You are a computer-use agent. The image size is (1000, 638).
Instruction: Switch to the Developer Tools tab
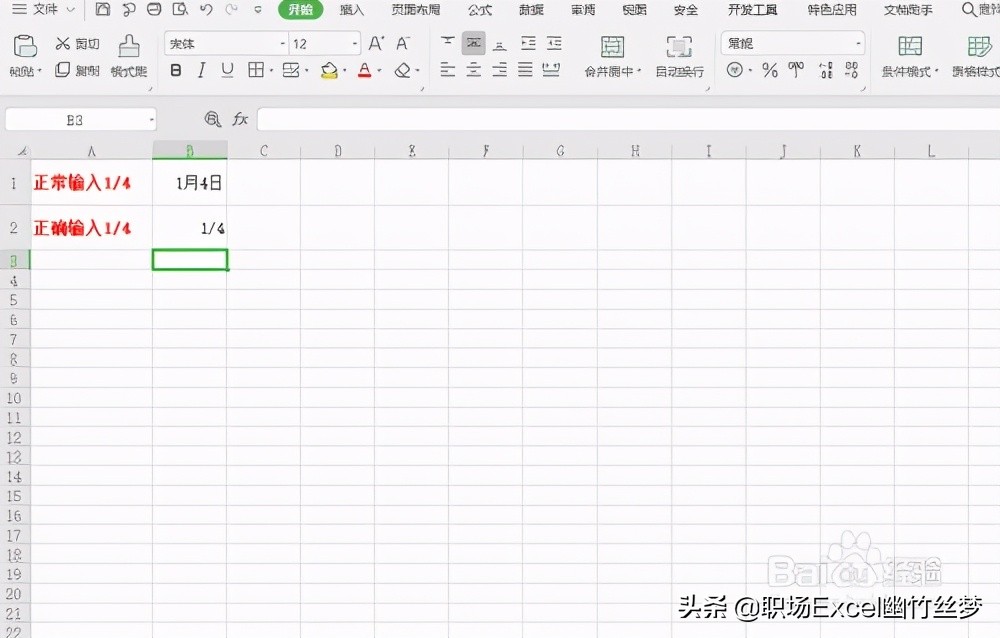click(x=753, y=10)
